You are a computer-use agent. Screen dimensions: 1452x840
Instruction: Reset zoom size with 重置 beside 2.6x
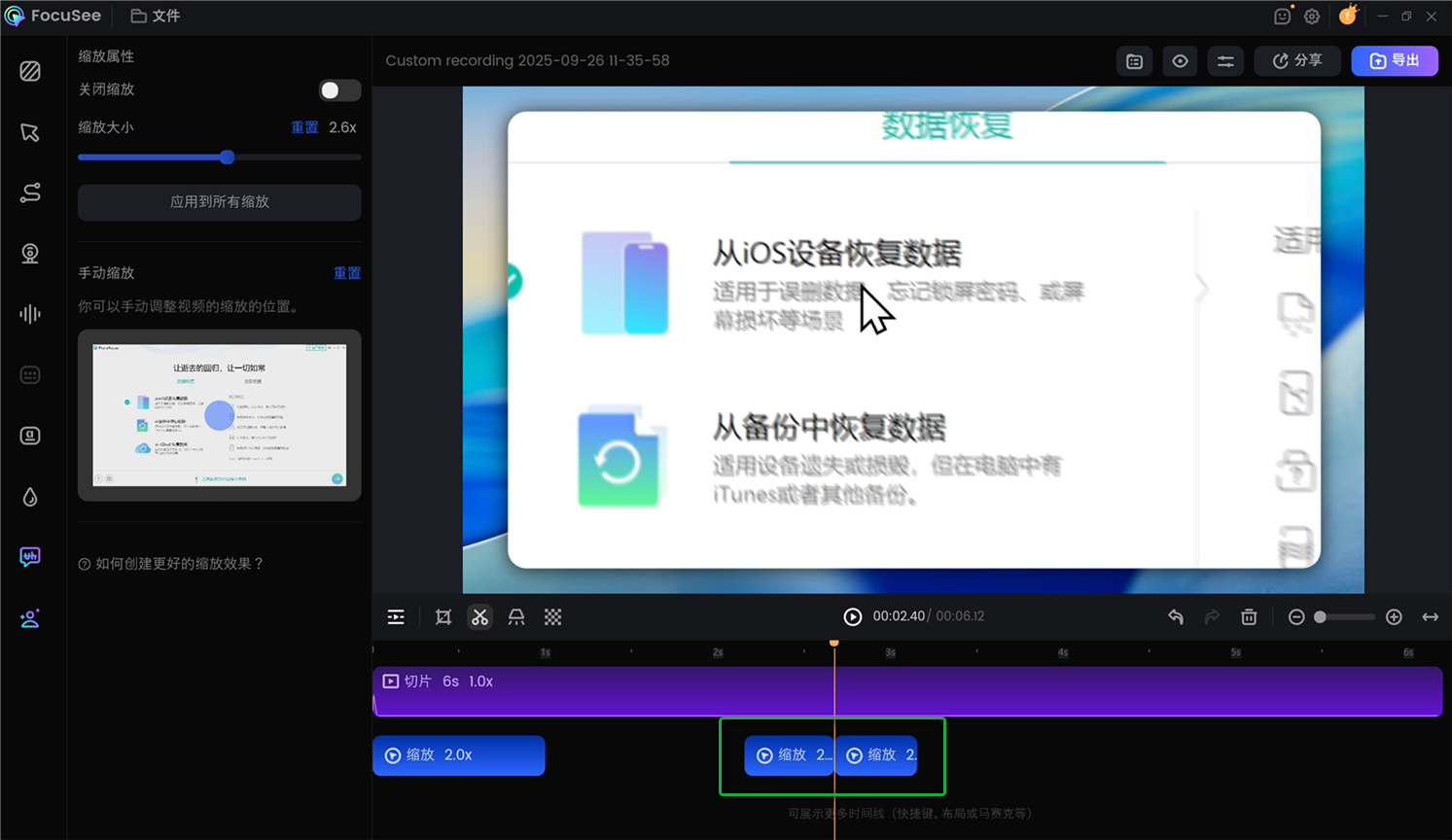(x=304, y=127)
